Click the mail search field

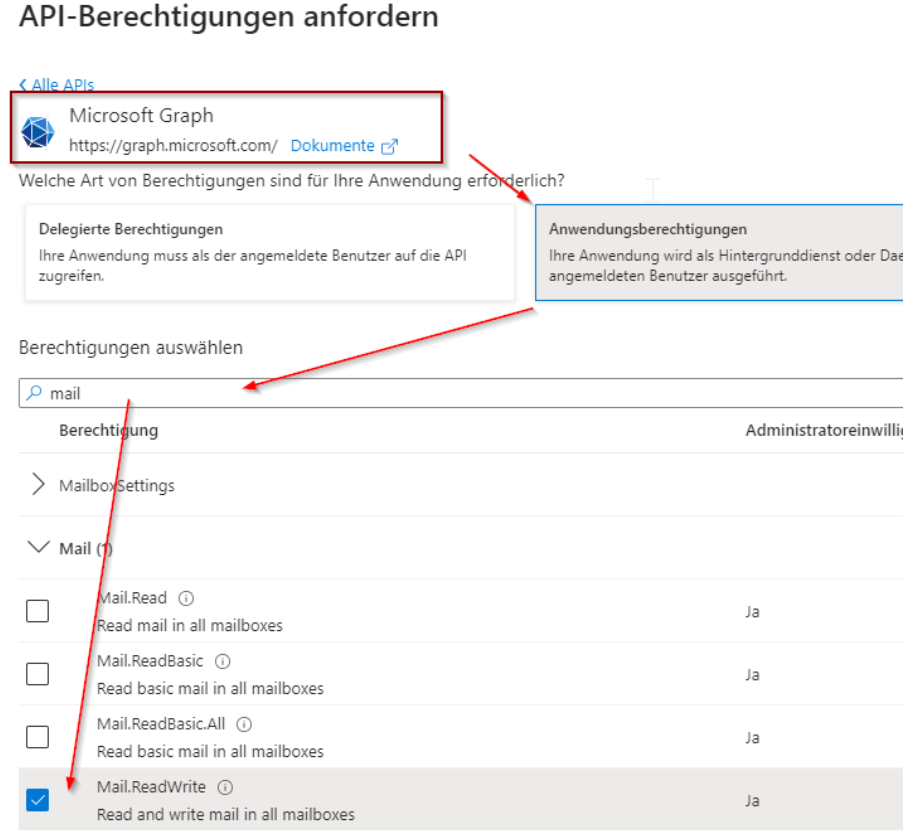[x=461, y=393]
